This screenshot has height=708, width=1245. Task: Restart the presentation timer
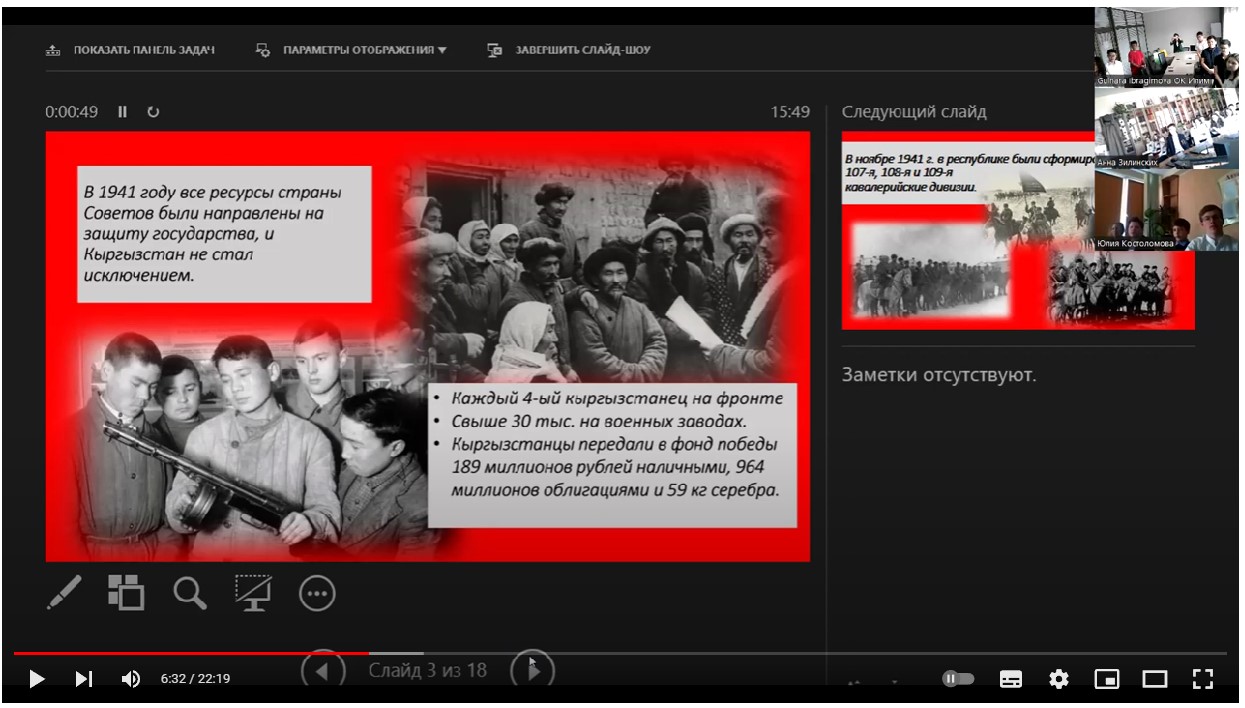click(x=153, y=112)
